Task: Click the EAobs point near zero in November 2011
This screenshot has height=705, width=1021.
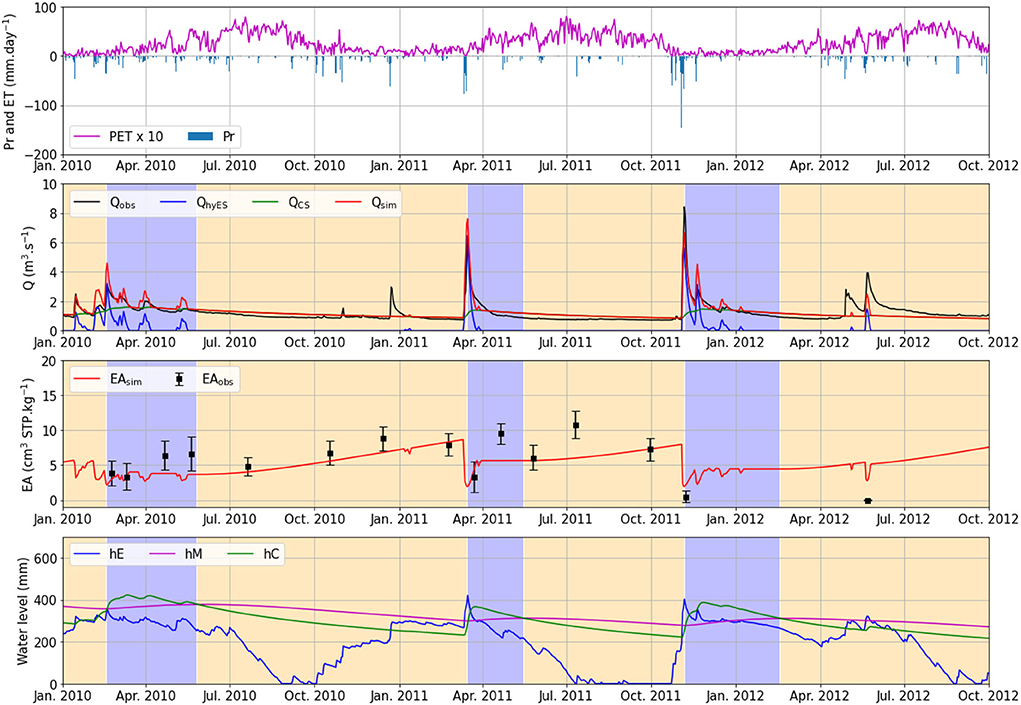Action: tap(686, 497)
